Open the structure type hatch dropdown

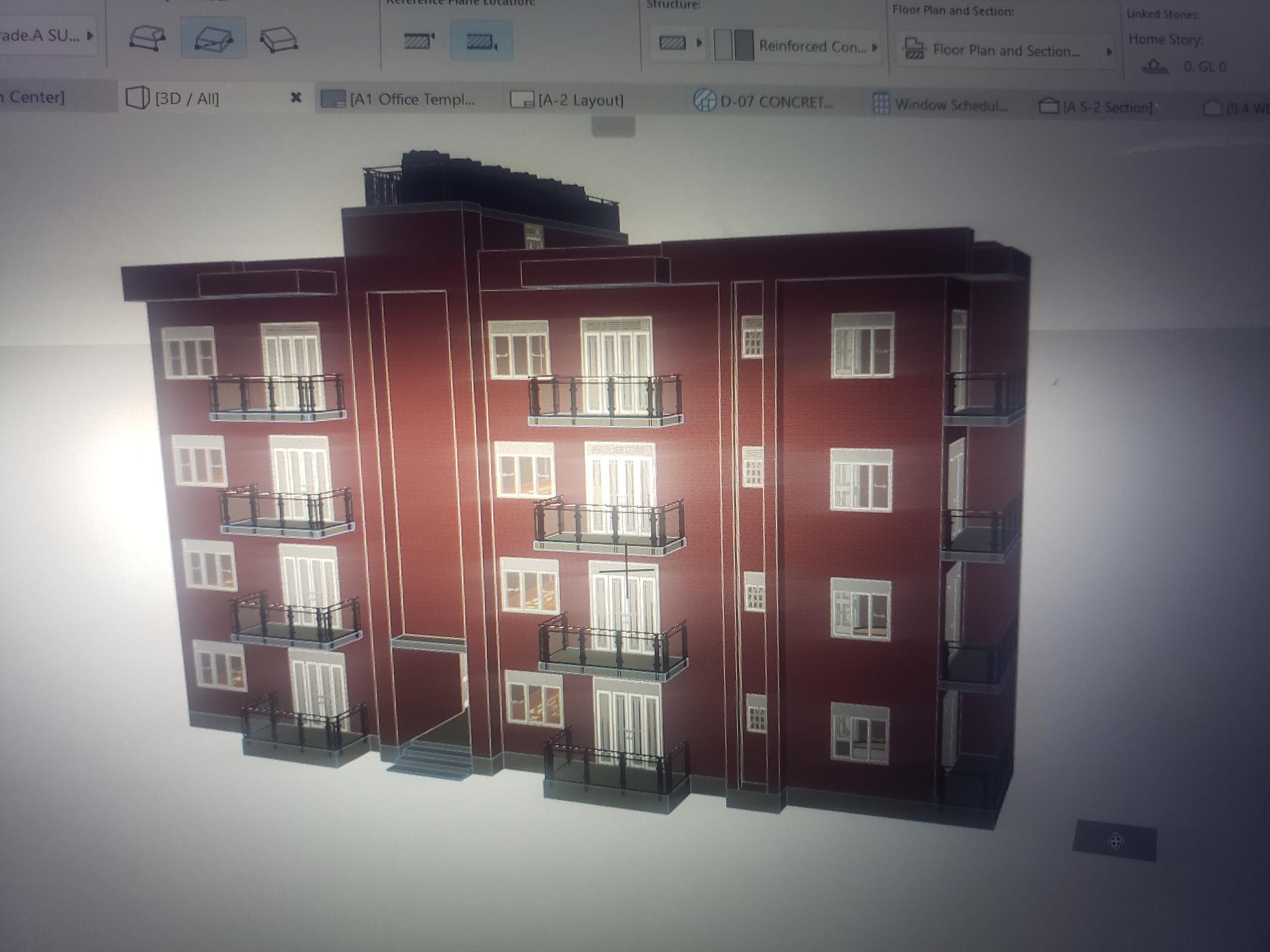click(678, 43)
